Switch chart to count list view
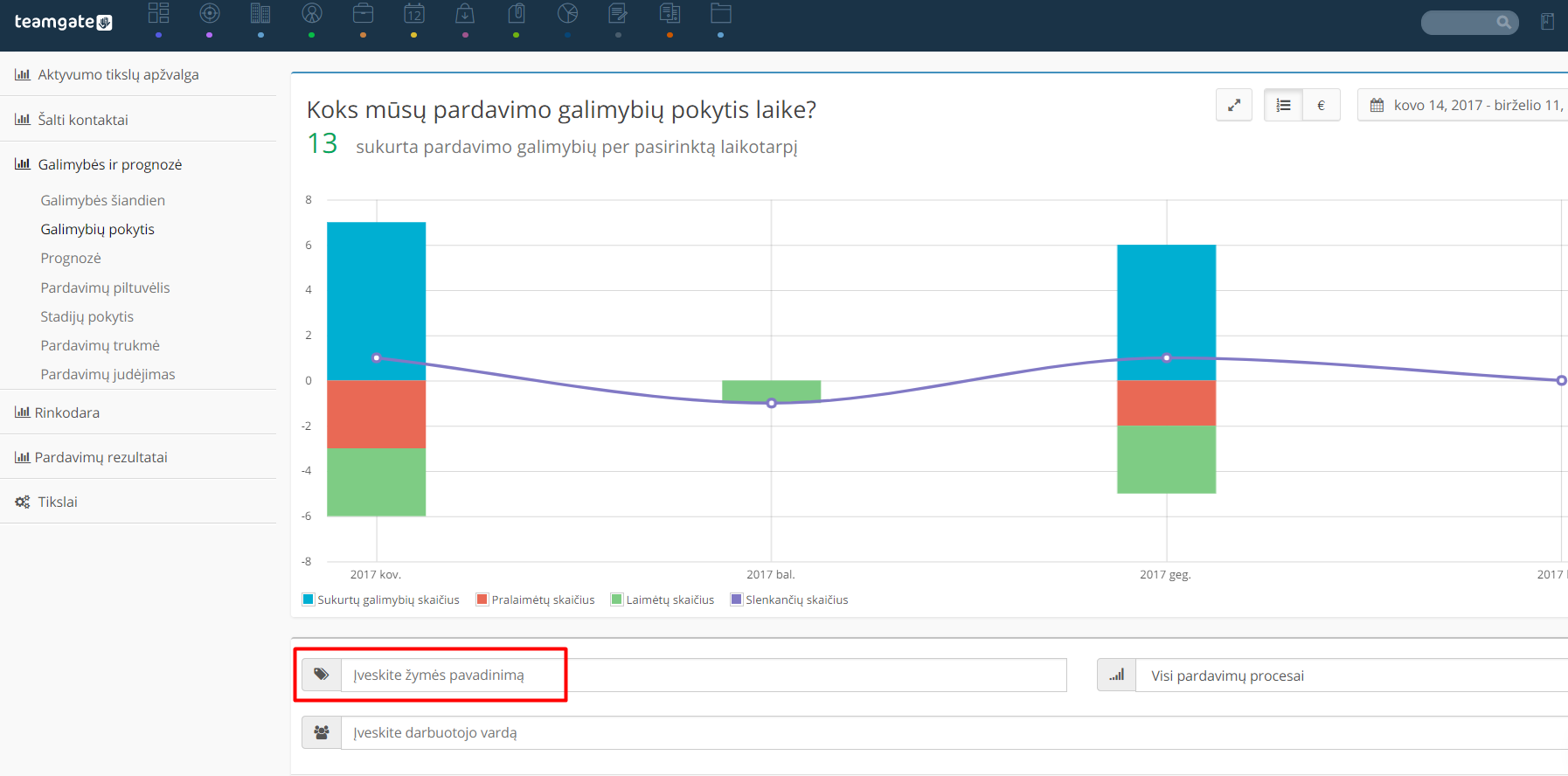1568x776 pixels. point(1283,105)
